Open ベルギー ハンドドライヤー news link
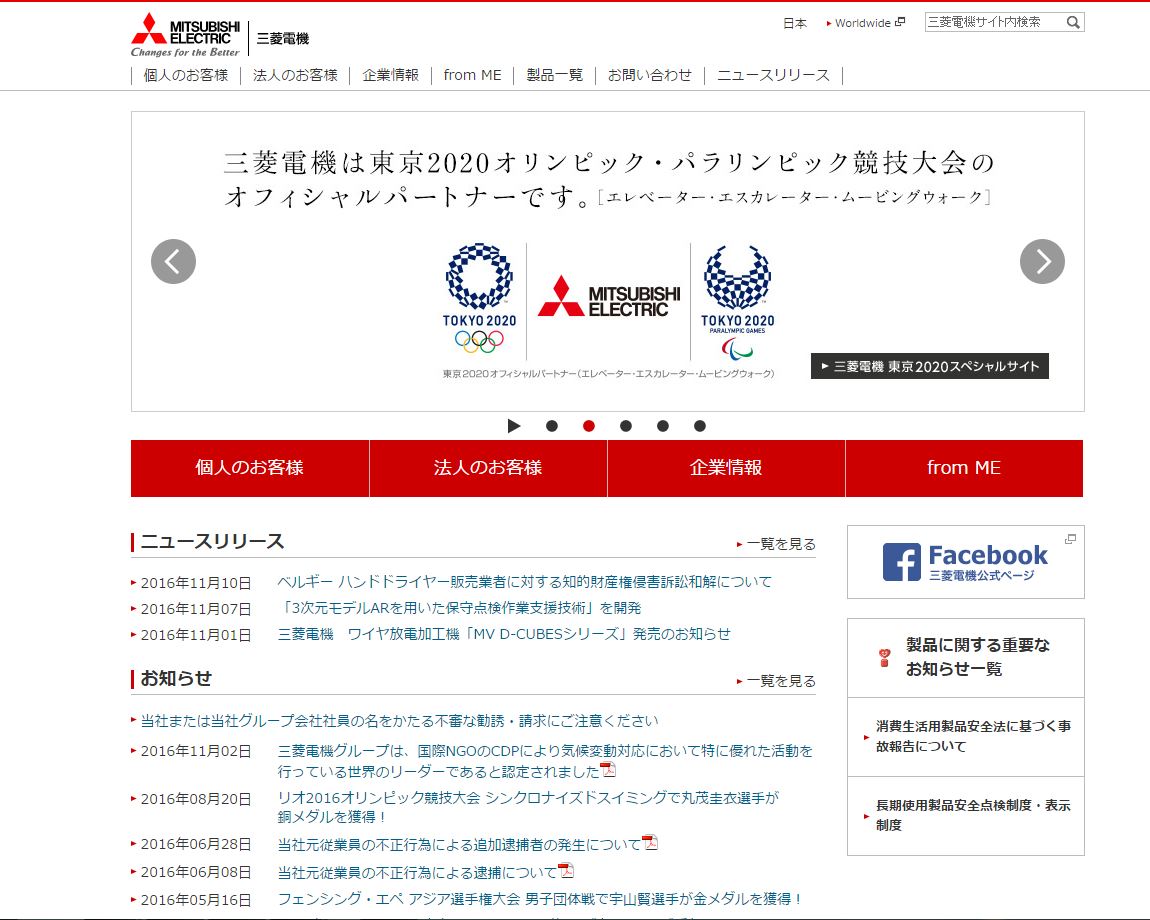1150x920 pixels. coord(524,582)
